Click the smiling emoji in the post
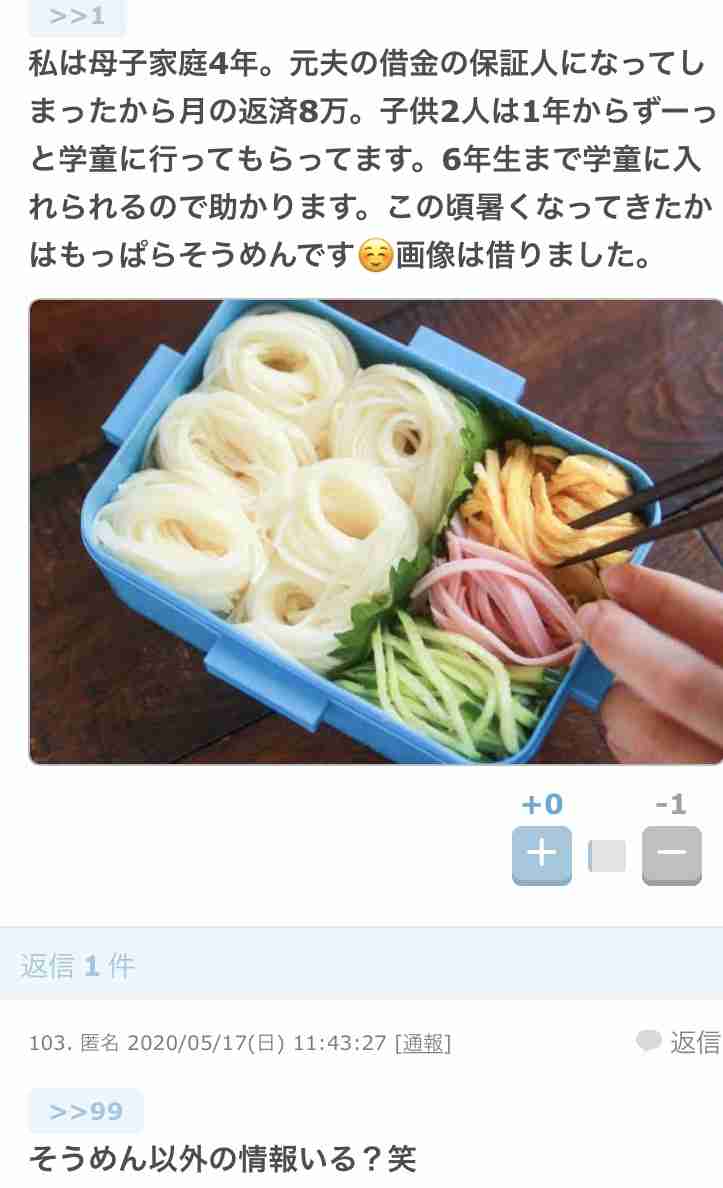The width and height of the screenshot is (723, 1188). point(374,255)
